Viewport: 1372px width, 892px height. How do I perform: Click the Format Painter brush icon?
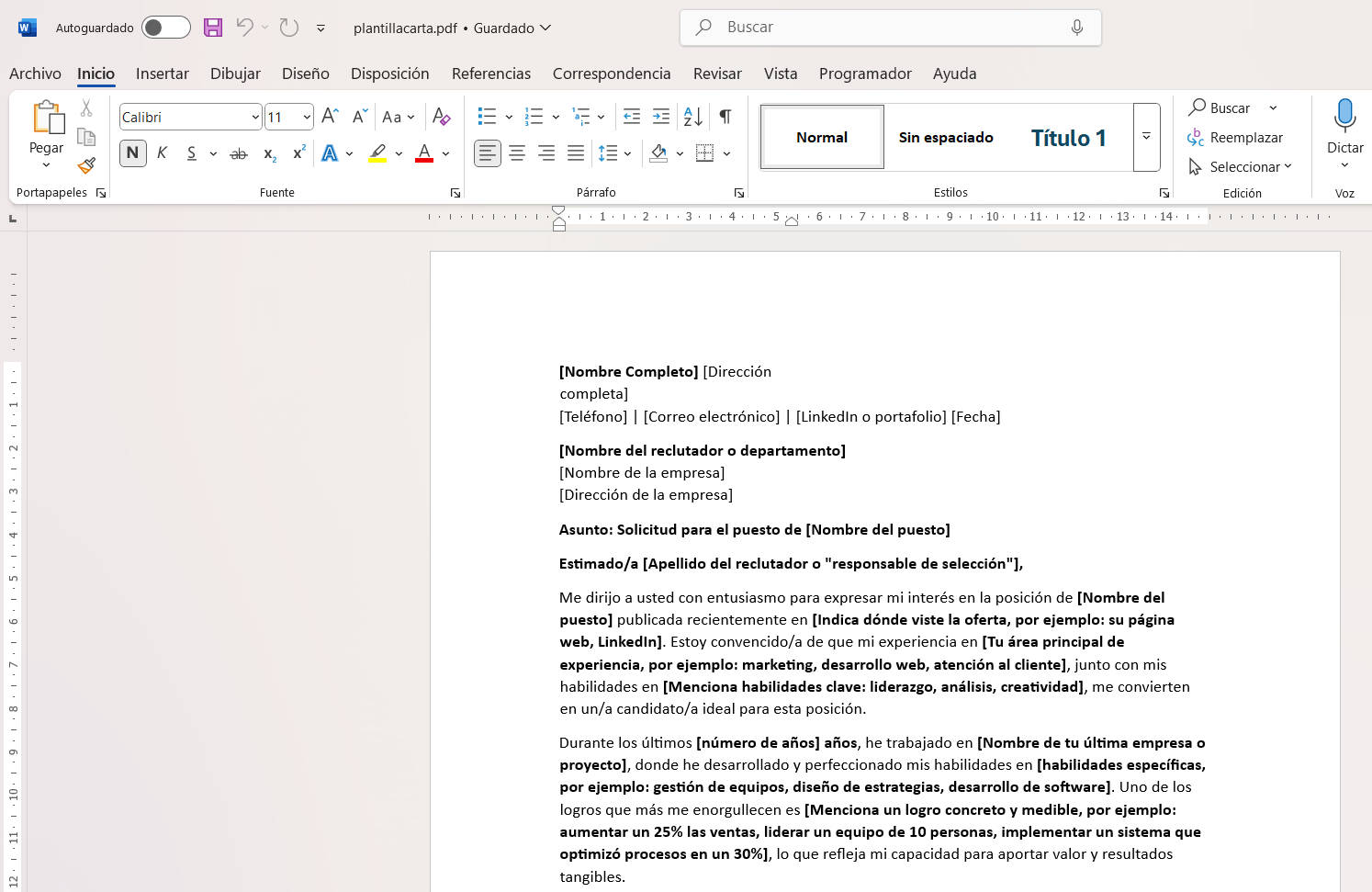[86, 165]
